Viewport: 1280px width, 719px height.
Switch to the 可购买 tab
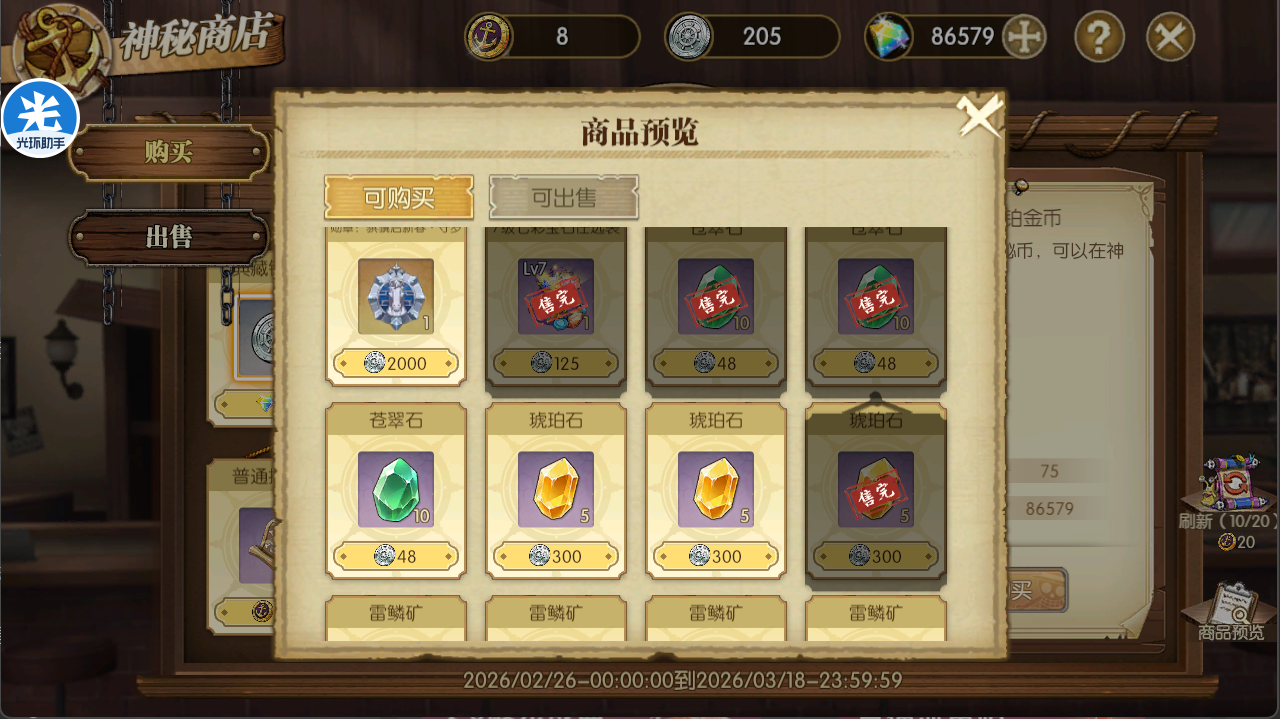(399, 198)
